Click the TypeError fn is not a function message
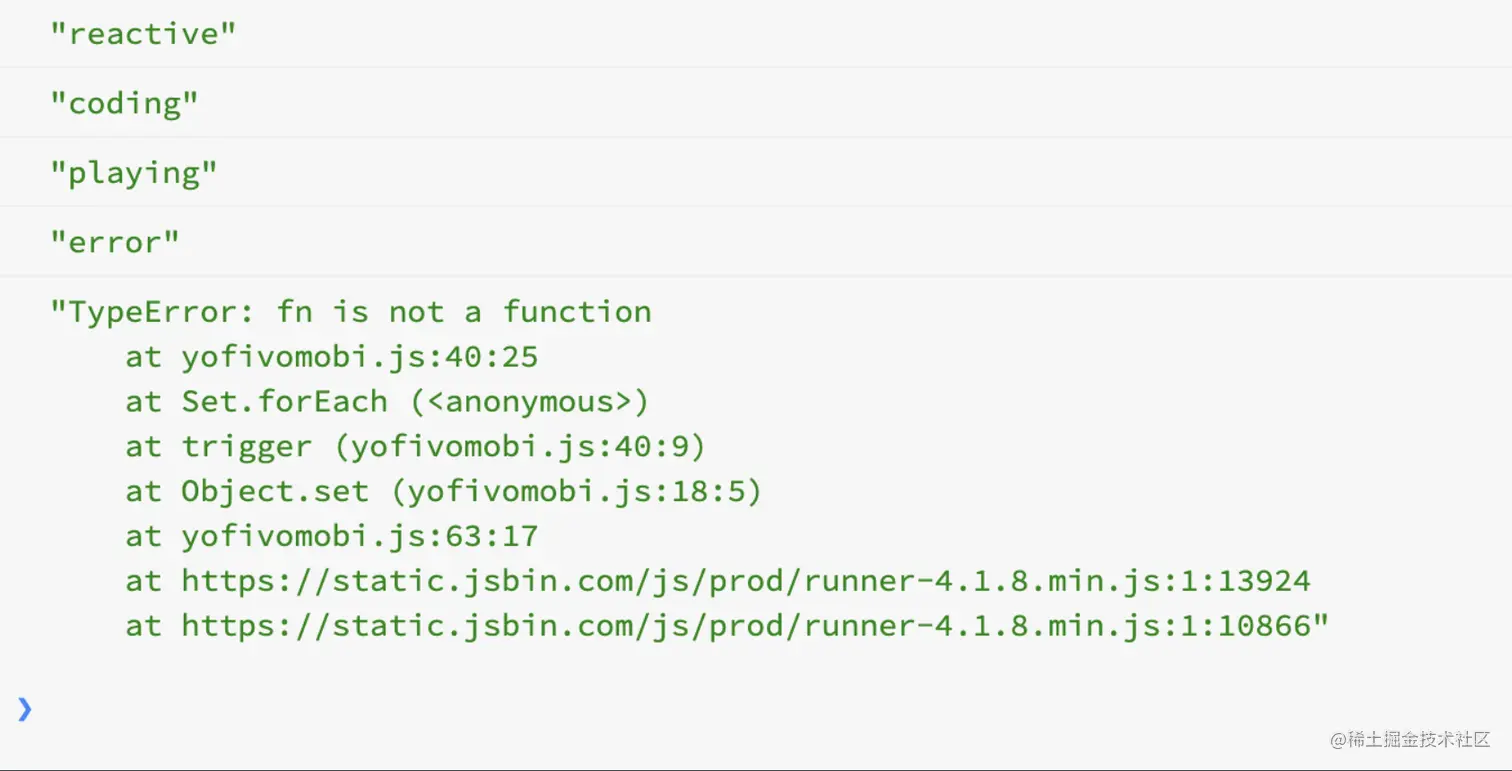The height and width of the screenshot is (771, 1512). tap(351, 312)
